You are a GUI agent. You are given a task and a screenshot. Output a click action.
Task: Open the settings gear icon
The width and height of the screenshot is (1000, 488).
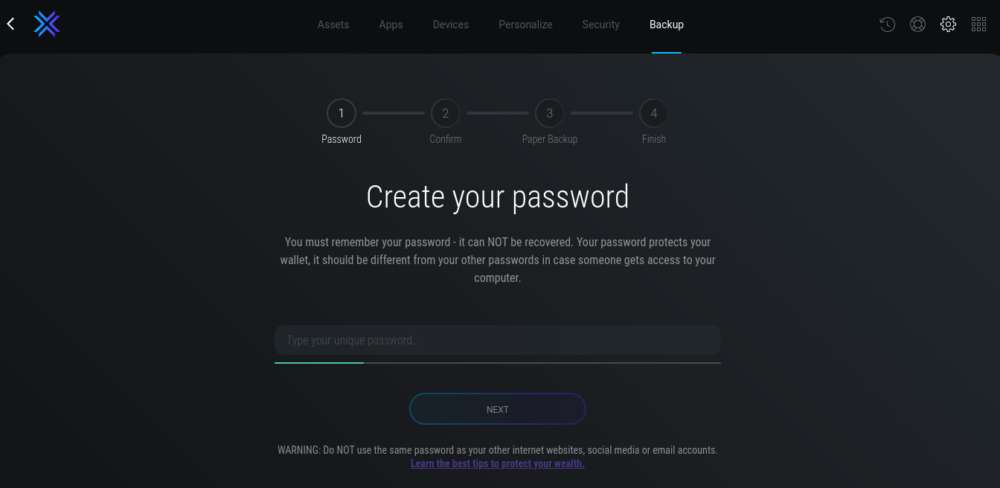coord(948,25)
